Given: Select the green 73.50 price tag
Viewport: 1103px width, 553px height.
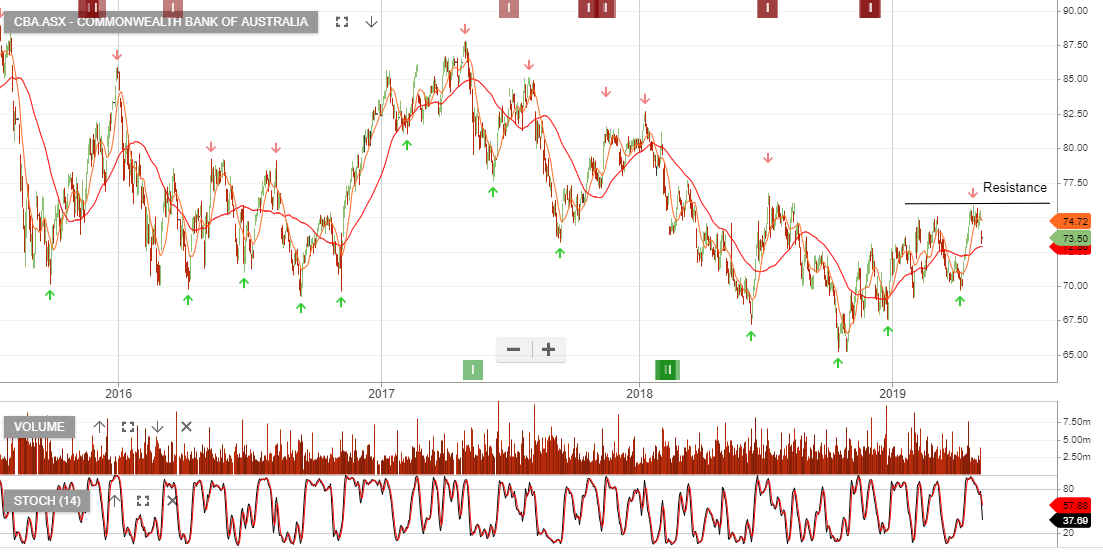Looking at the screenshot, I should (1070, 239).
